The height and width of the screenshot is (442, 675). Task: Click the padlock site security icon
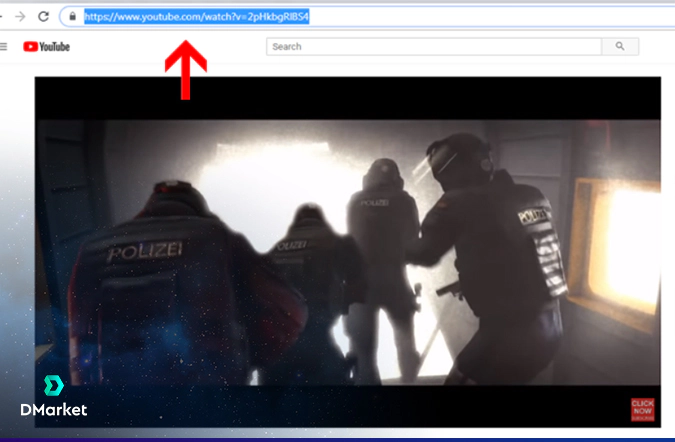click(72, 17)
